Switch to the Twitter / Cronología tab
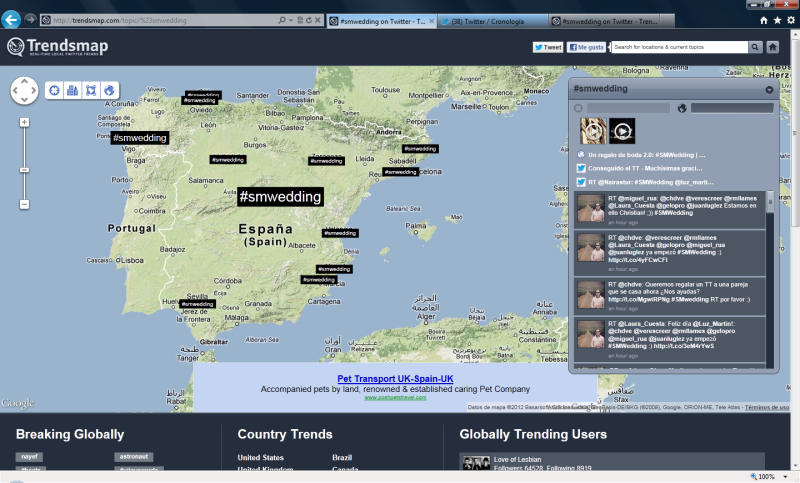 pyautogui.click(x=493, y=21)
